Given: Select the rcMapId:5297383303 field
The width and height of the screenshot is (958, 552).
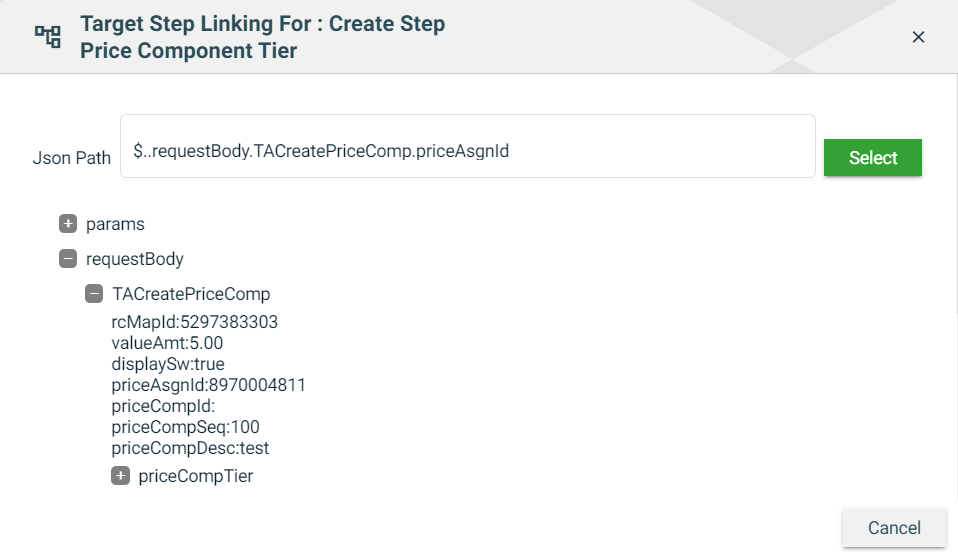Looking at the screenshot, I should click(195, 322).
